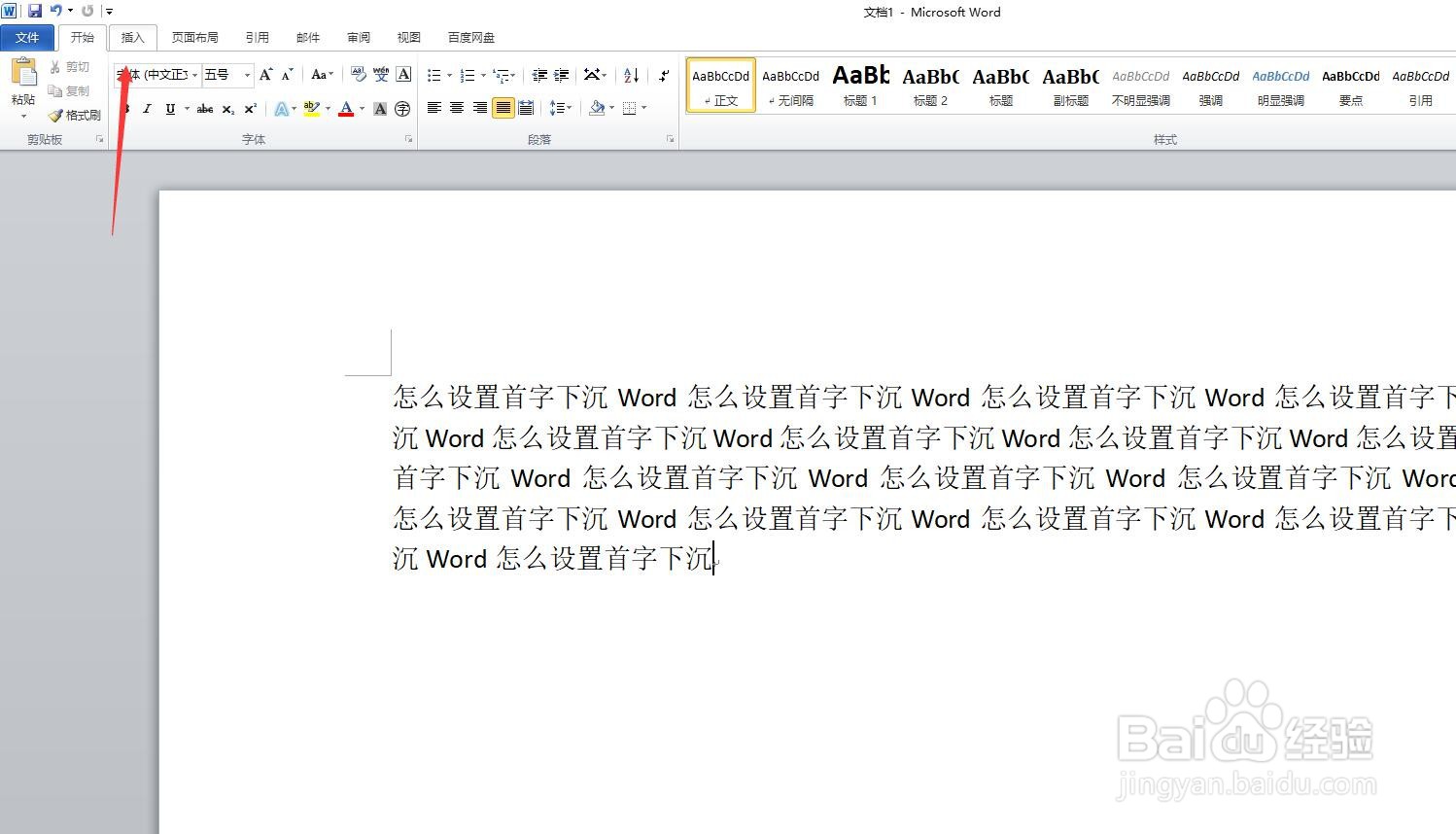Open the highlight color dropdown arrow

tap(328, 109)
